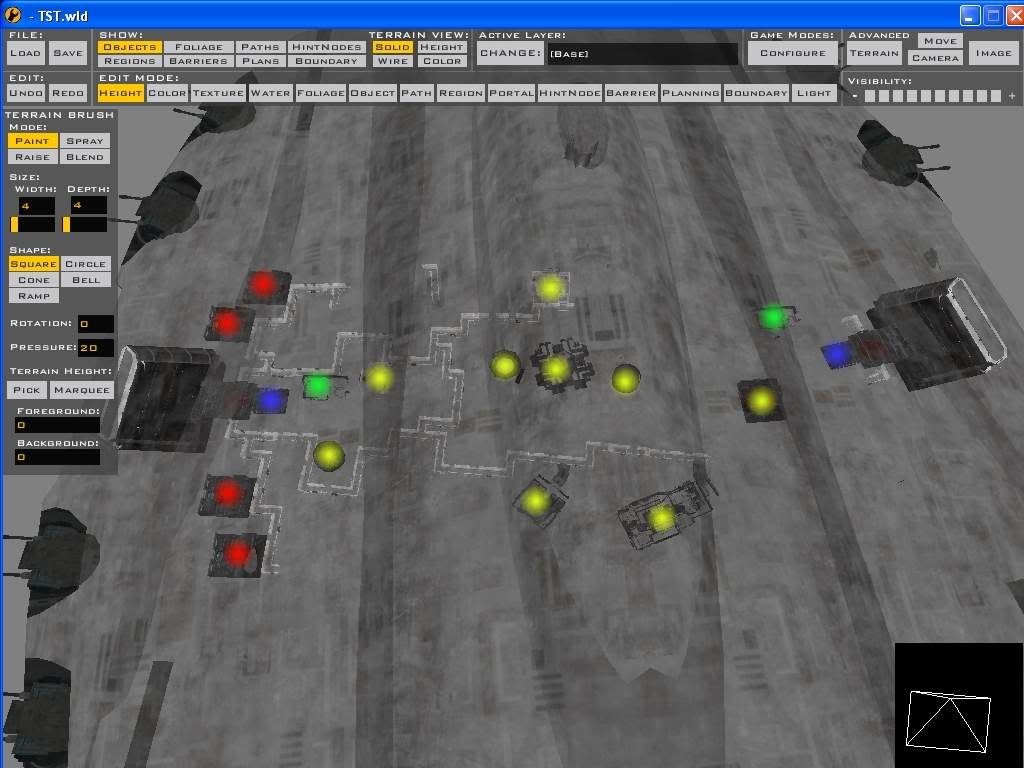
Task: Undo the last edit
Action: 25,93
